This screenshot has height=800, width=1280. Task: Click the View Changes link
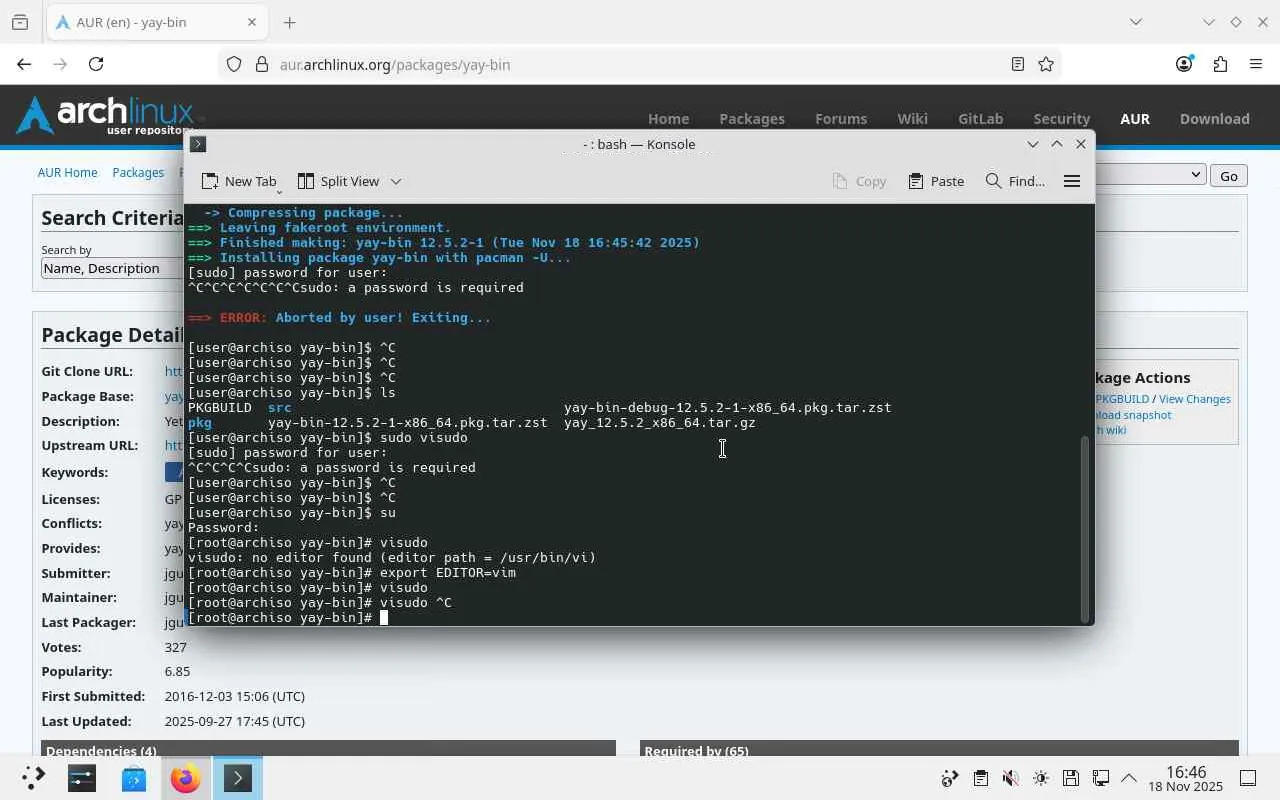coord(1195,399)
